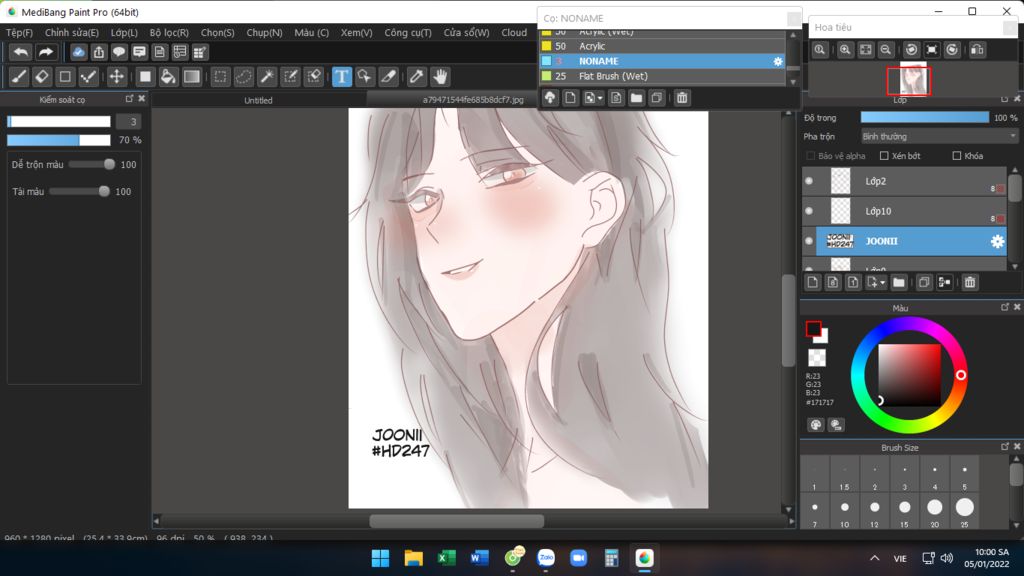Image resolution: width=1024 pixels, height=576 pixels.
Task: Expand the add-brush dropdown in brush panel
Action: click(x=599, y=98)
